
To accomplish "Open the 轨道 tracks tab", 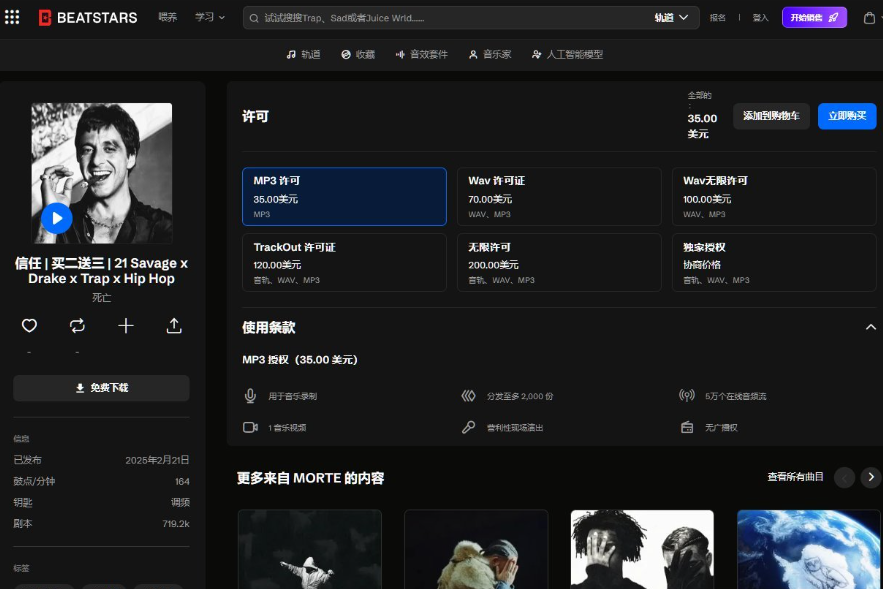I will (304, 55).
